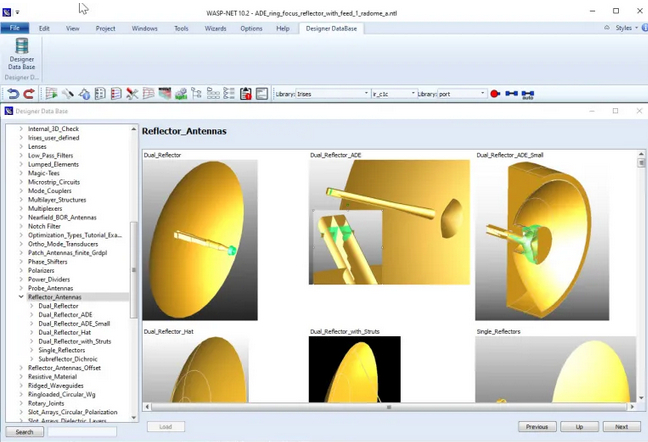Click the Undo arrow in the toolbar

point(13,94)
